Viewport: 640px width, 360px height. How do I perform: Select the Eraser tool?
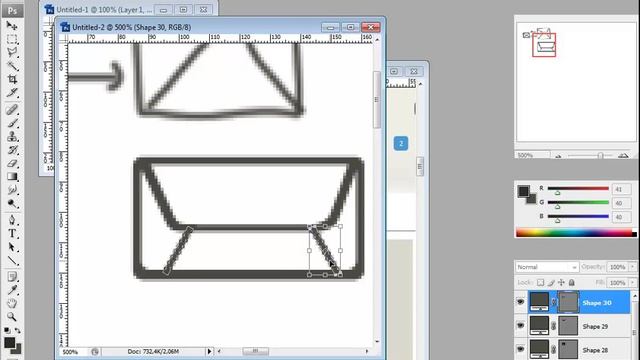(12, 163)
